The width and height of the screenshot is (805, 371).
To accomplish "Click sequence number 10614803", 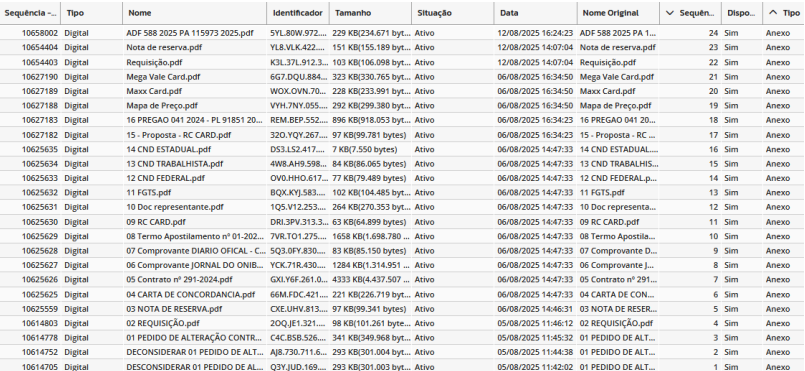I will 40,323.
